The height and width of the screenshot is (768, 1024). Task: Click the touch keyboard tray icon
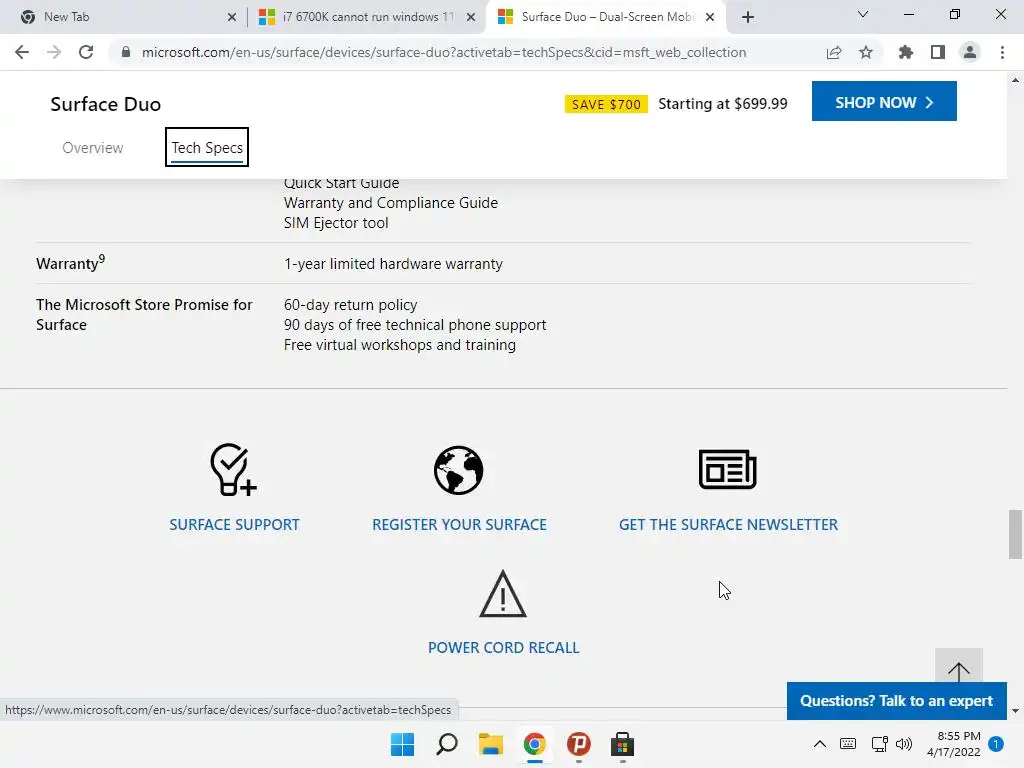(x=848, y=744)
